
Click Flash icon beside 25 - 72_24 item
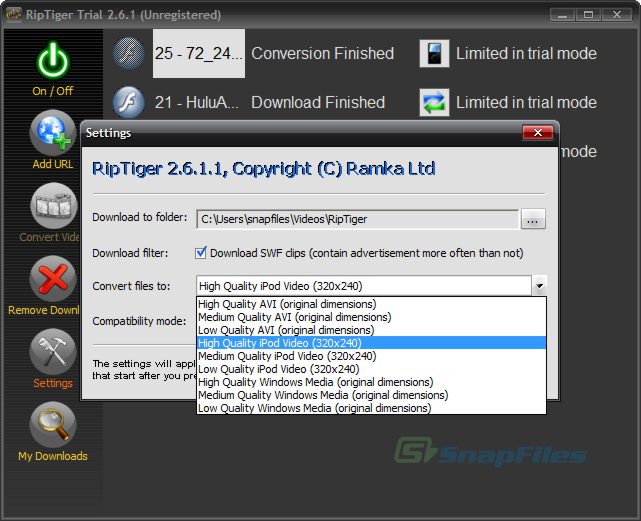pos(128,53)
